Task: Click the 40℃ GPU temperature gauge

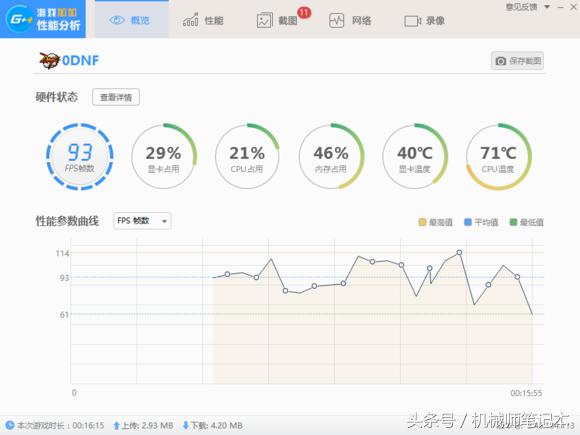Action: click(415, 157)
